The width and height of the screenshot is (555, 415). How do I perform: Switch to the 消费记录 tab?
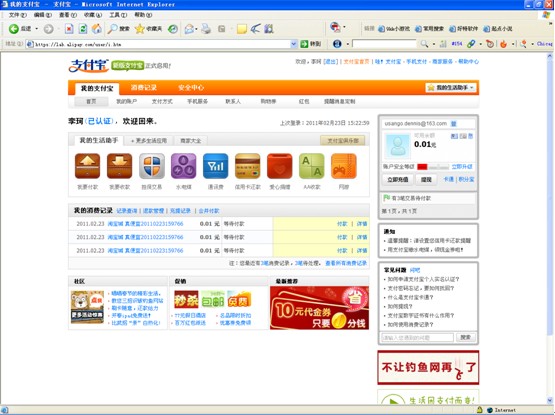pos(144,87)
